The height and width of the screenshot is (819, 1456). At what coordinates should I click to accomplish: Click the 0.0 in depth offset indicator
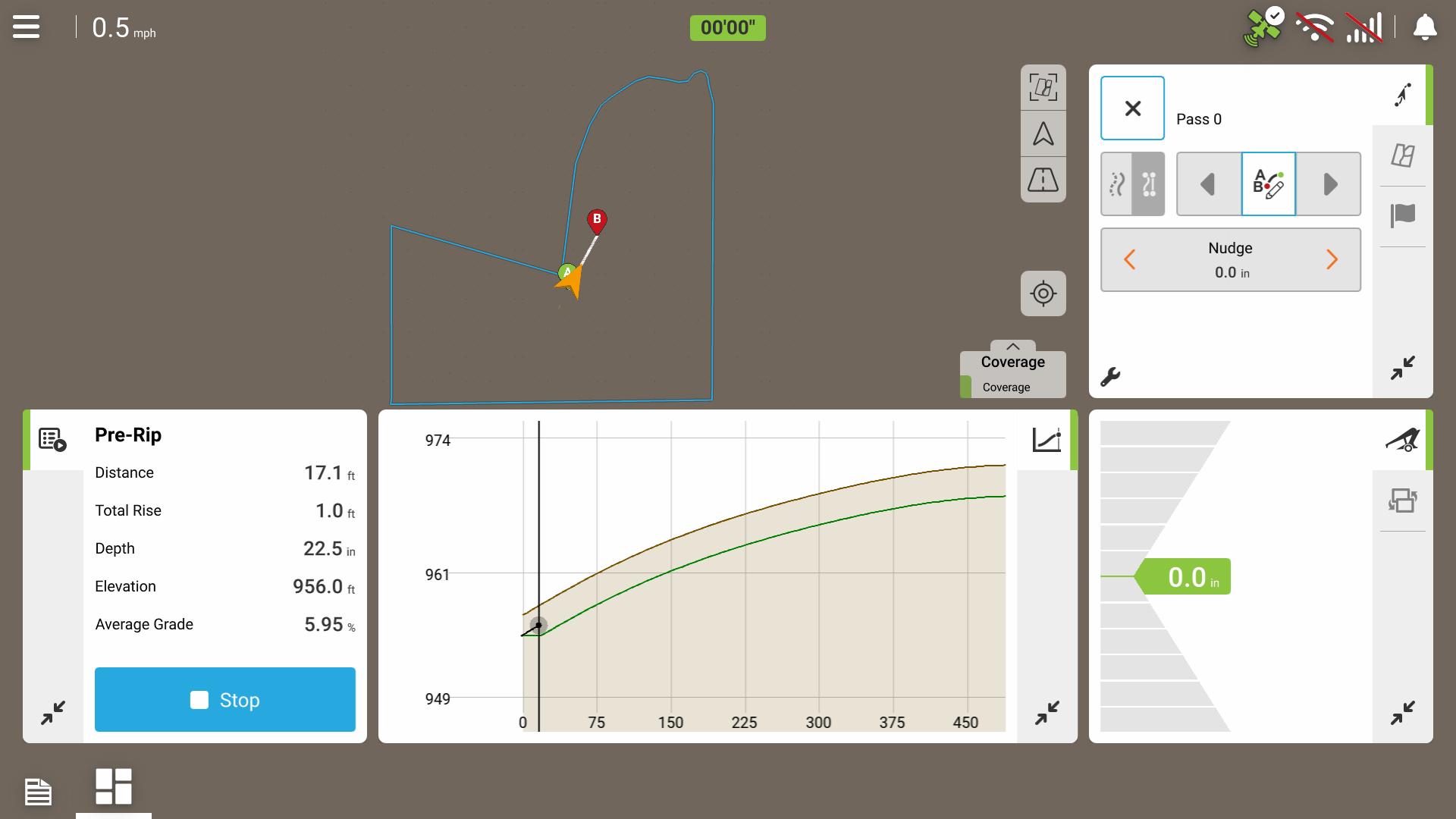point(1183,577)
